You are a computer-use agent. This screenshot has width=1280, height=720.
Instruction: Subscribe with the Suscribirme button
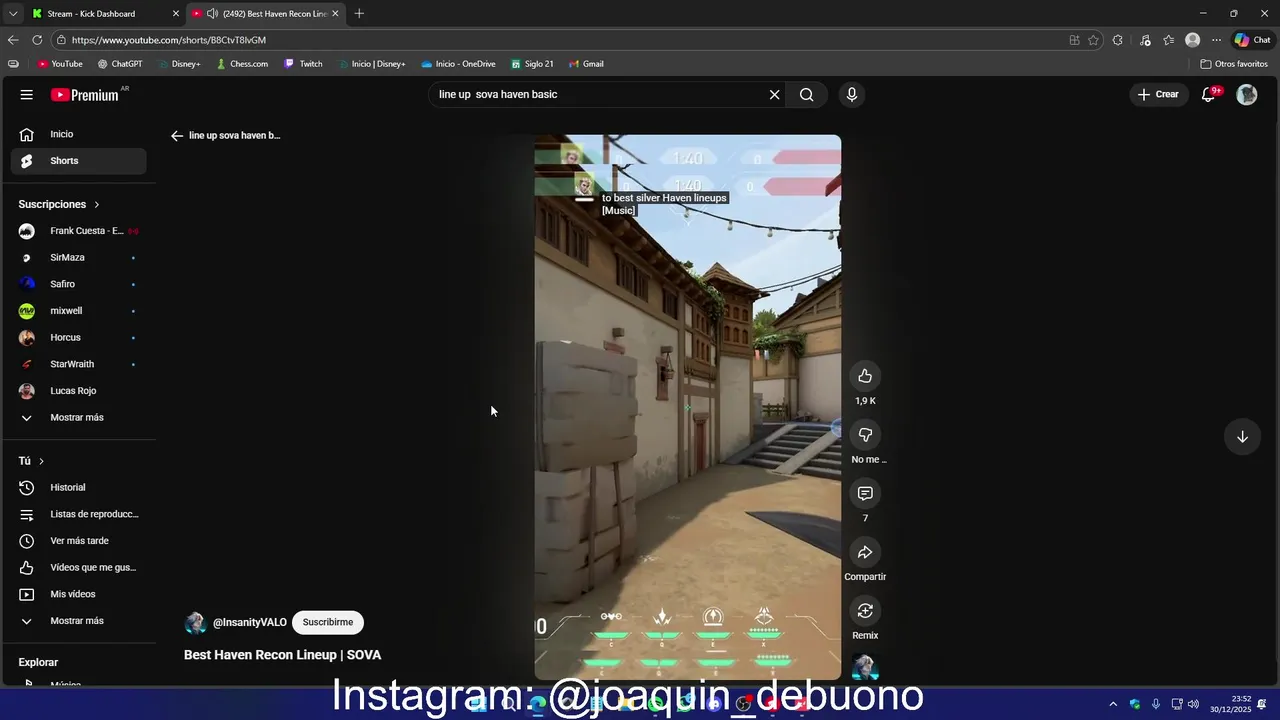(328, 622)
